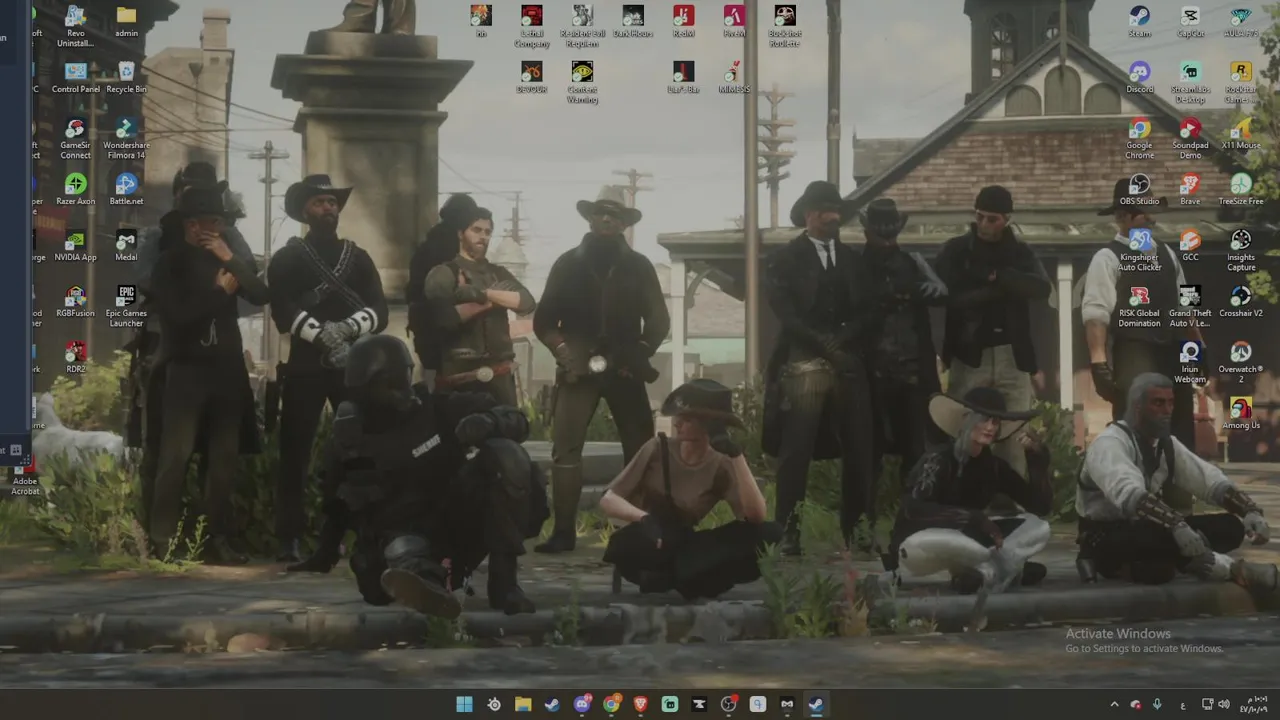This screenshot has width=1280, height=720.
Task: Show hidden system tray icons
Action: [x=1114, y=704]
